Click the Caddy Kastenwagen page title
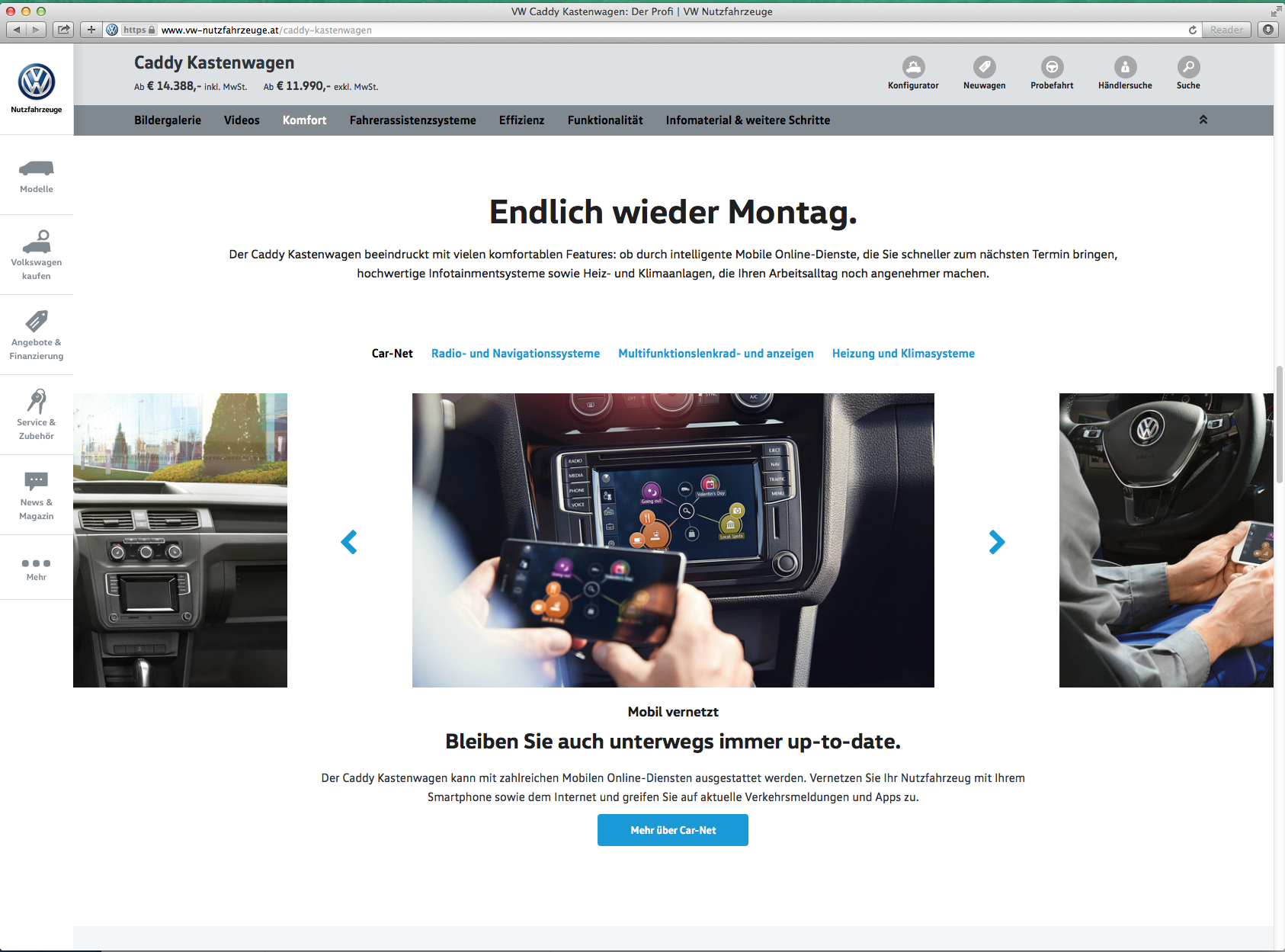Image resolution: width=1285 pixels, height=952 pixels. click(x=214, y=63)
